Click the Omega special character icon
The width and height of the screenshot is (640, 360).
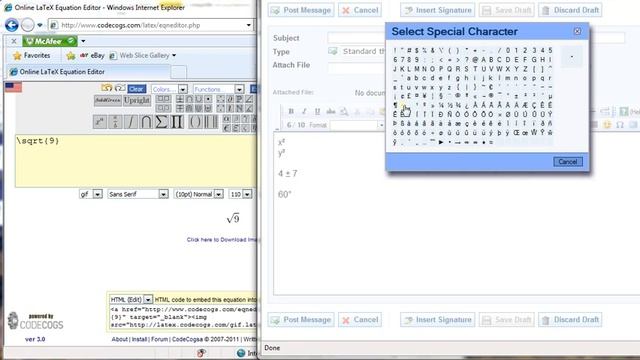[620, 125]
